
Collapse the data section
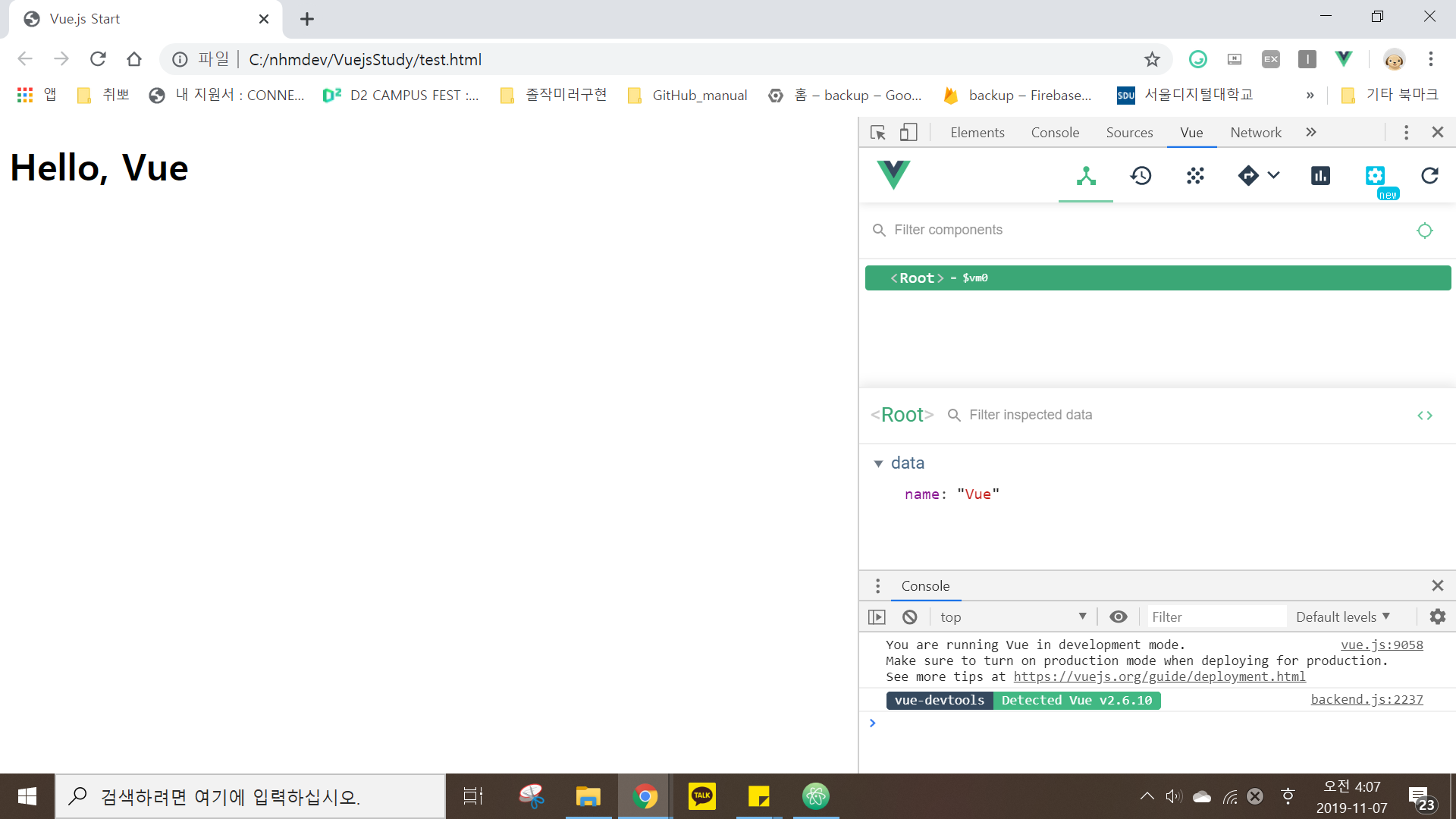878,463
